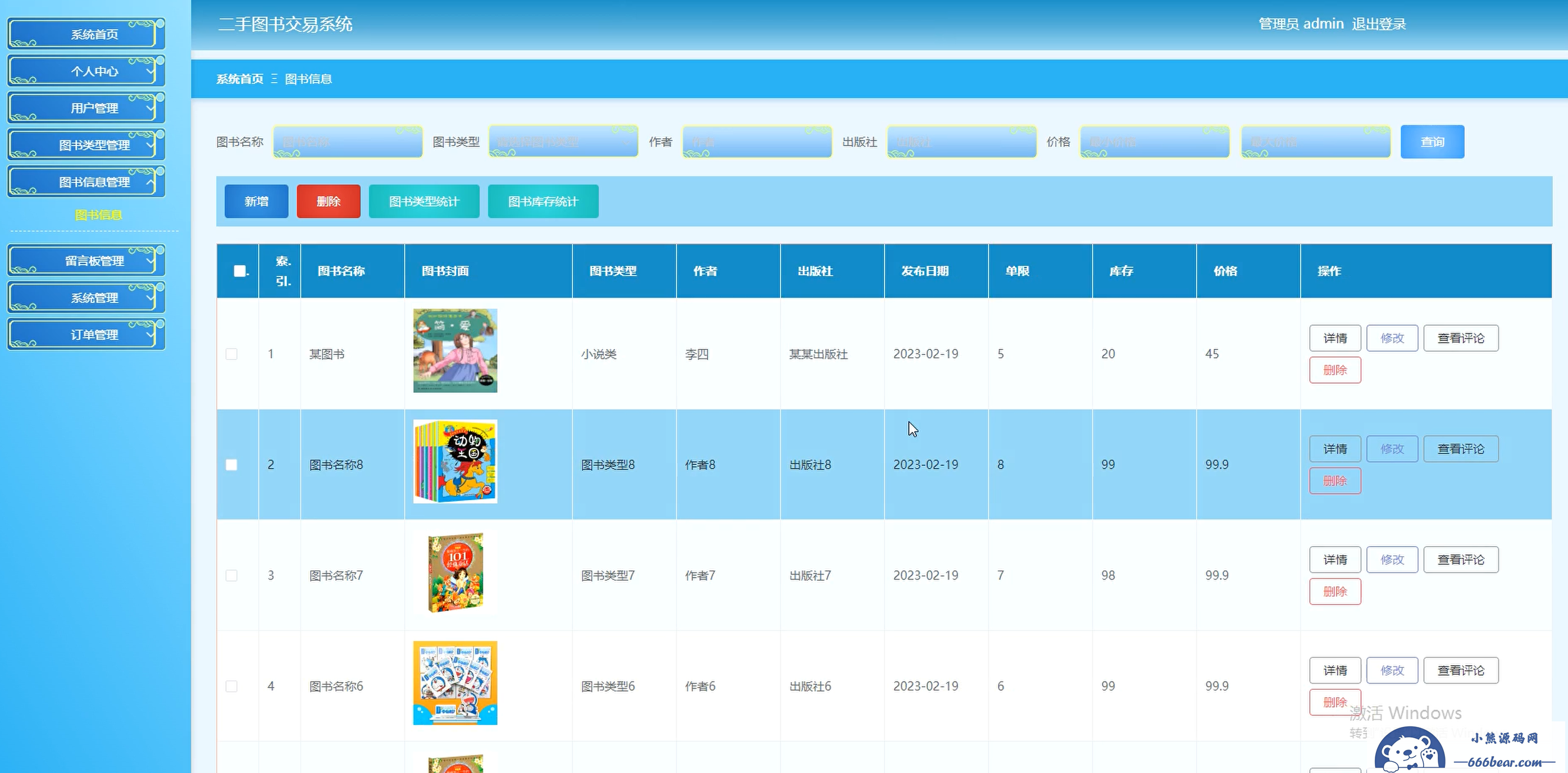The image size is (1568, 773).
Task: Expand the 留言板管理 sidebar menu
Action: pyautogui.click(x=86, y=261)
